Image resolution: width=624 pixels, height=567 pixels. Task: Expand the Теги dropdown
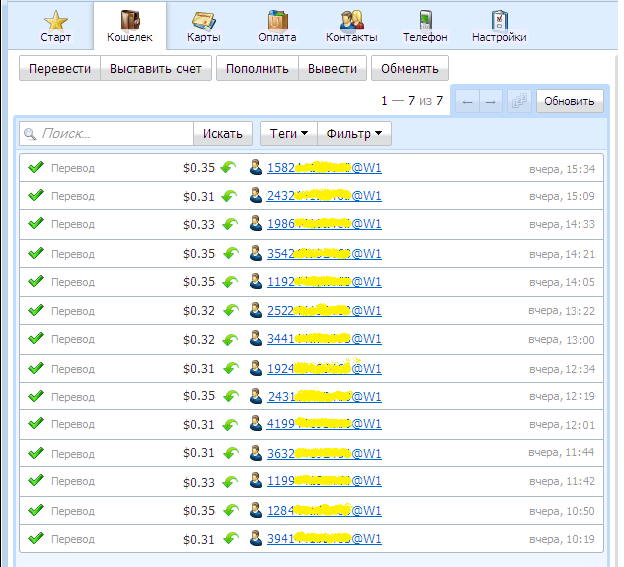[x=289, y=133]
